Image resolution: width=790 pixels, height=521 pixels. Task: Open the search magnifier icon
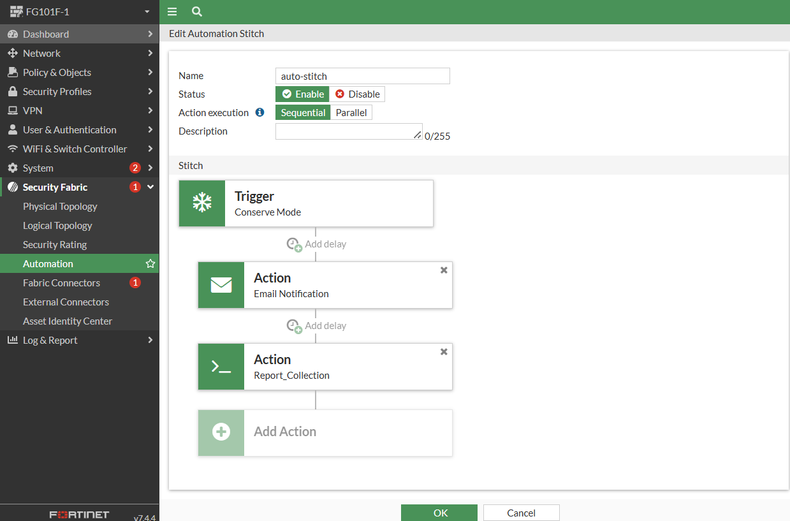coord(197,12)
